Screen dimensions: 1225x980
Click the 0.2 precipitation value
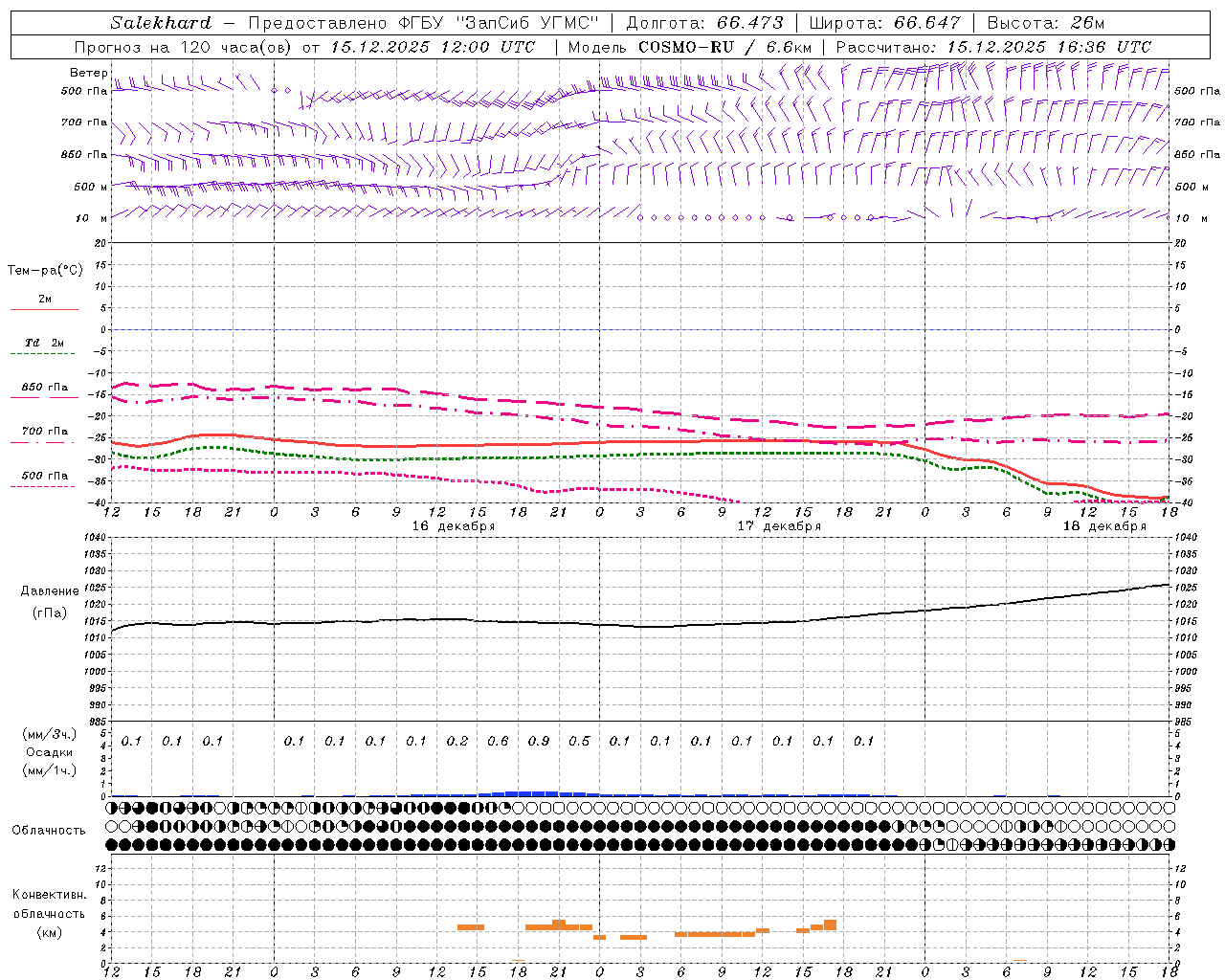pyautogui.click(x=457, y=741)
